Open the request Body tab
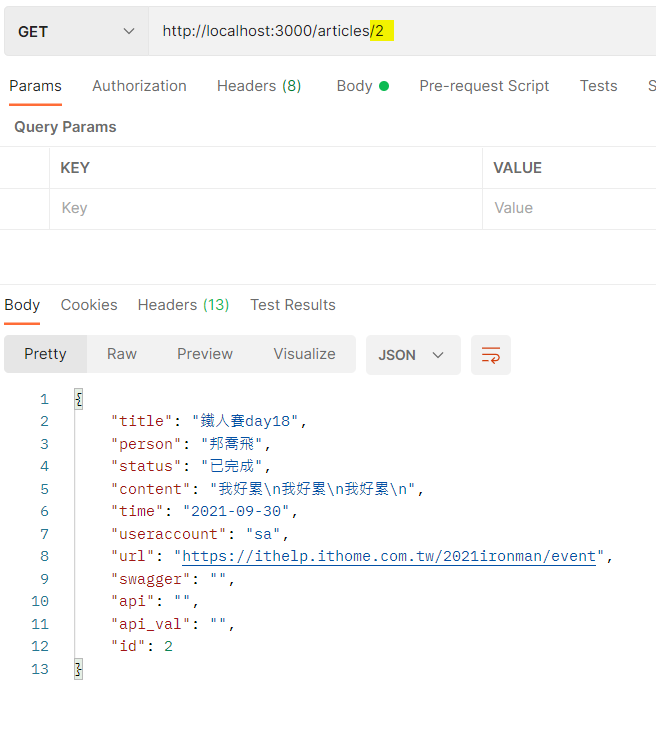The height and width of the screenshot is (734, 656). coord(362,86)
